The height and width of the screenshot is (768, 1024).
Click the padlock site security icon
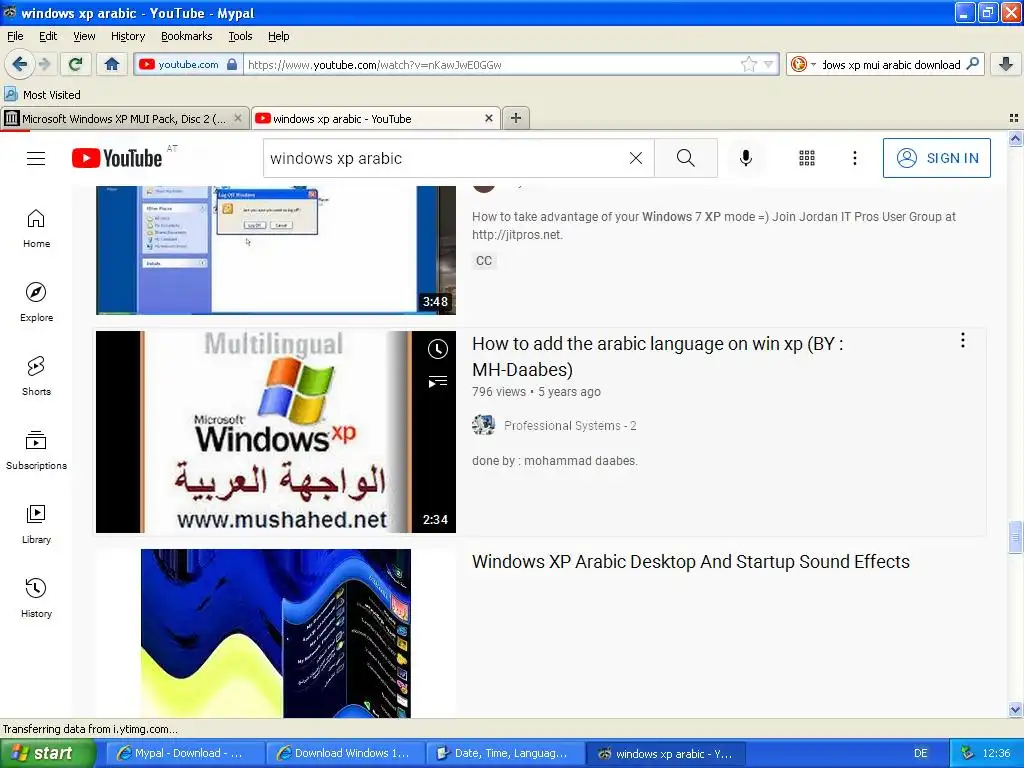point(232,64)
